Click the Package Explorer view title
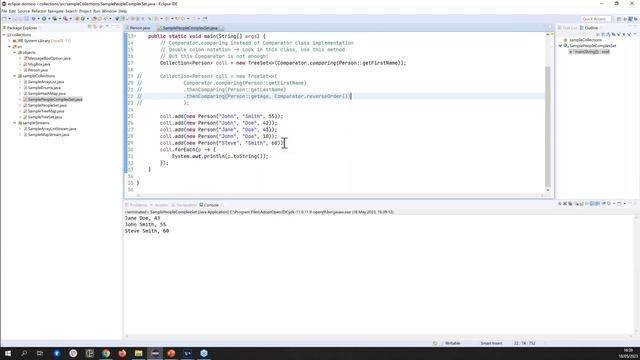 pyautogui.click(x=22, y=28)
